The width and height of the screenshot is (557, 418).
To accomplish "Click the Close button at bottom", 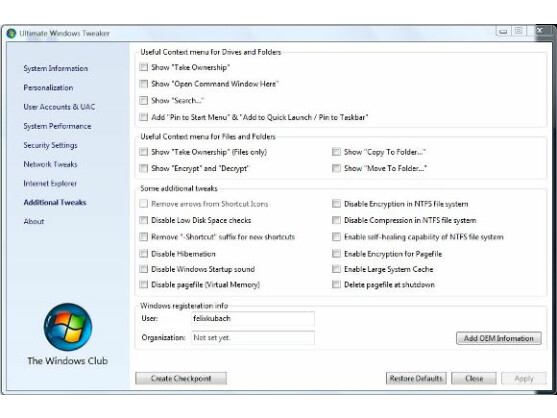I will pos(474,378).
